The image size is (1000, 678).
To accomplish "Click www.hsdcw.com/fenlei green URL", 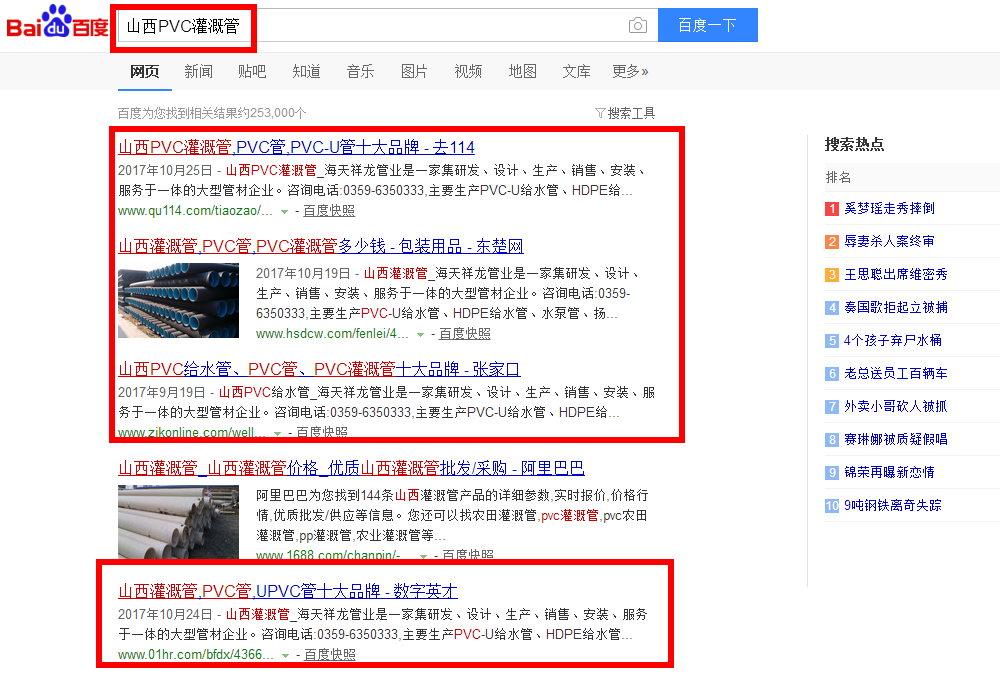I will pyautogui.click(x=332, y=334).
